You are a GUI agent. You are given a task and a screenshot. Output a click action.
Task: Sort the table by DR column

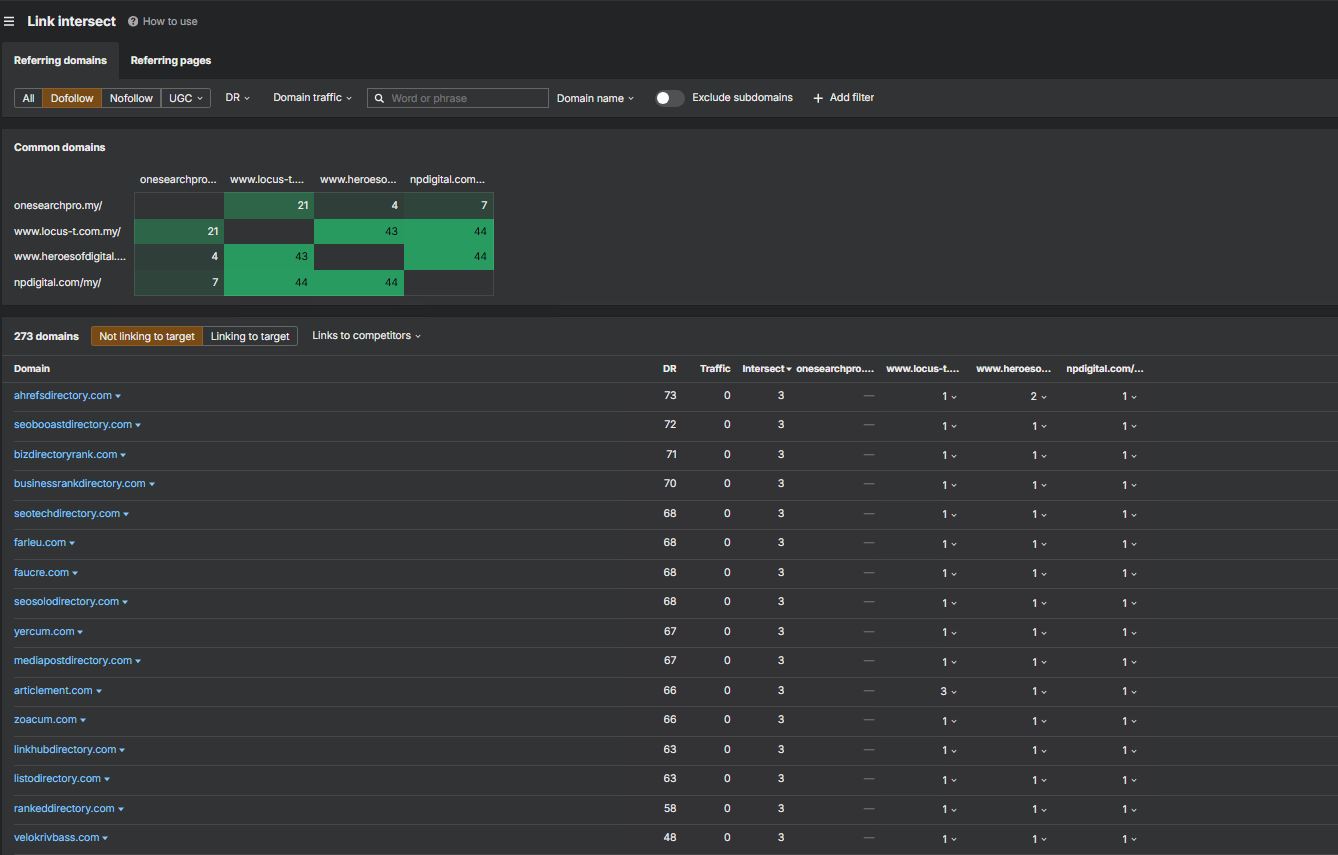(669, 369)
